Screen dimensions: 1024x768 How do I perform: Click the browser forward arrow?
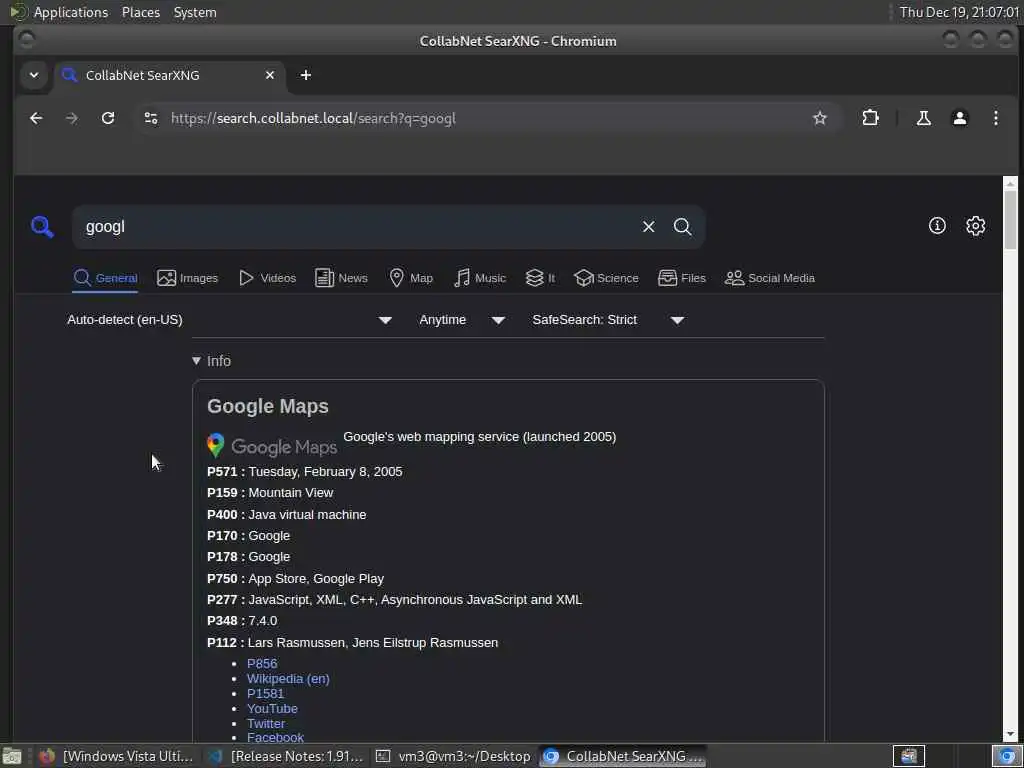72,118
